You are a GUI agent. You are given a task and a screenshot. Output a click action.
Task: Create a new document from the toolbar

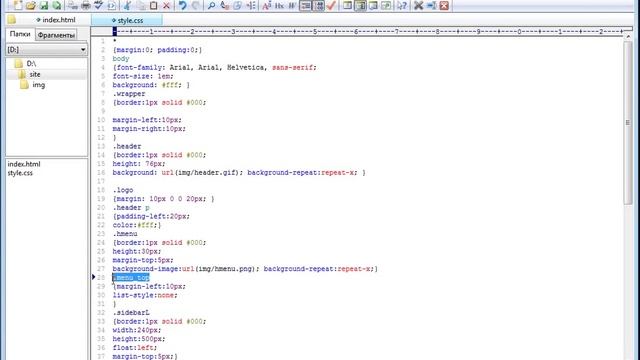[18, 5]
